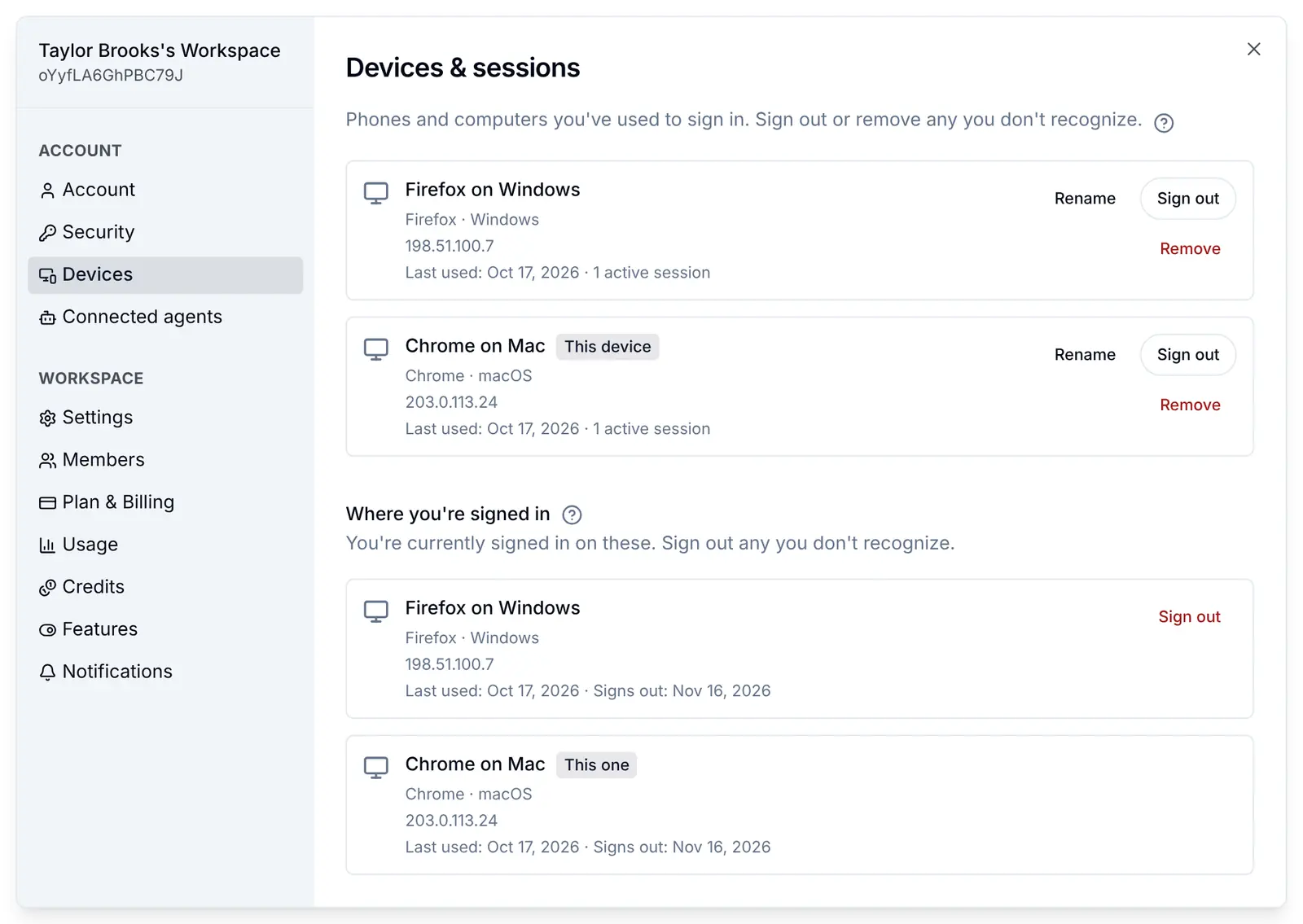Click the Settings gear icon
1303x924 pixels.
click(47, 418)
